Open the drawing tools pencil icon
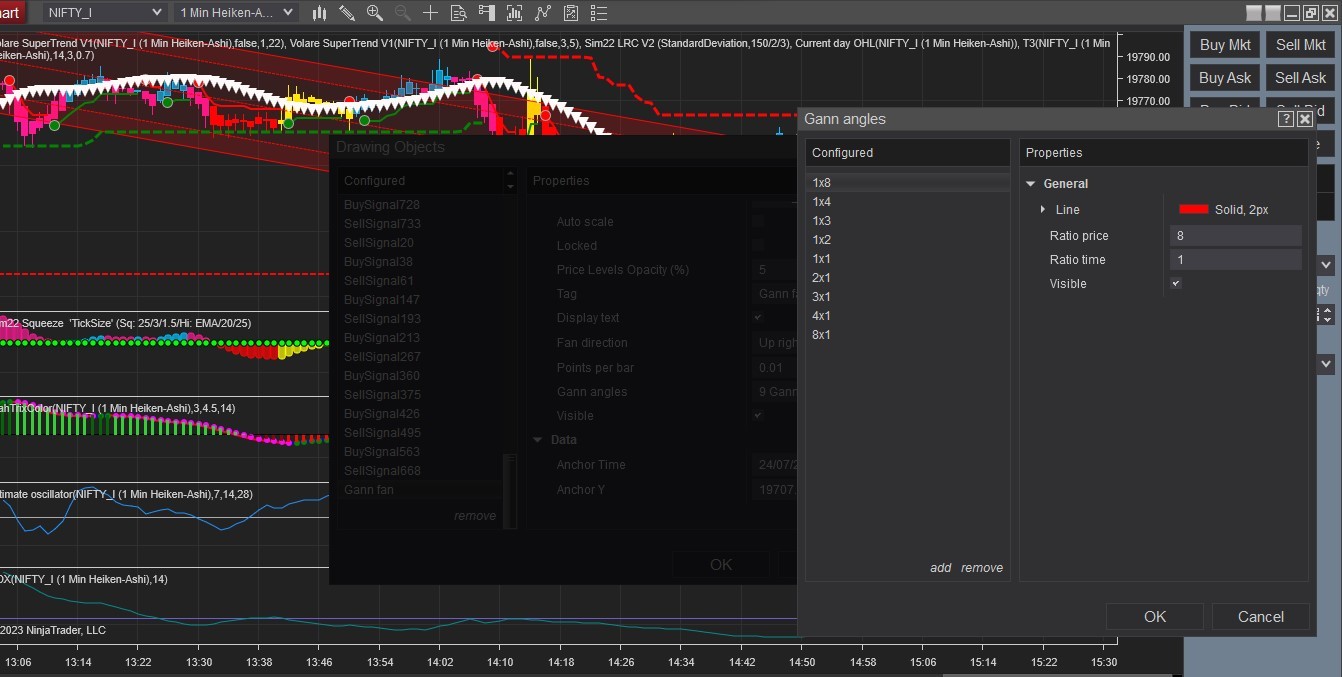This screenshot has height=677, width=1342. tap(347, 13)
